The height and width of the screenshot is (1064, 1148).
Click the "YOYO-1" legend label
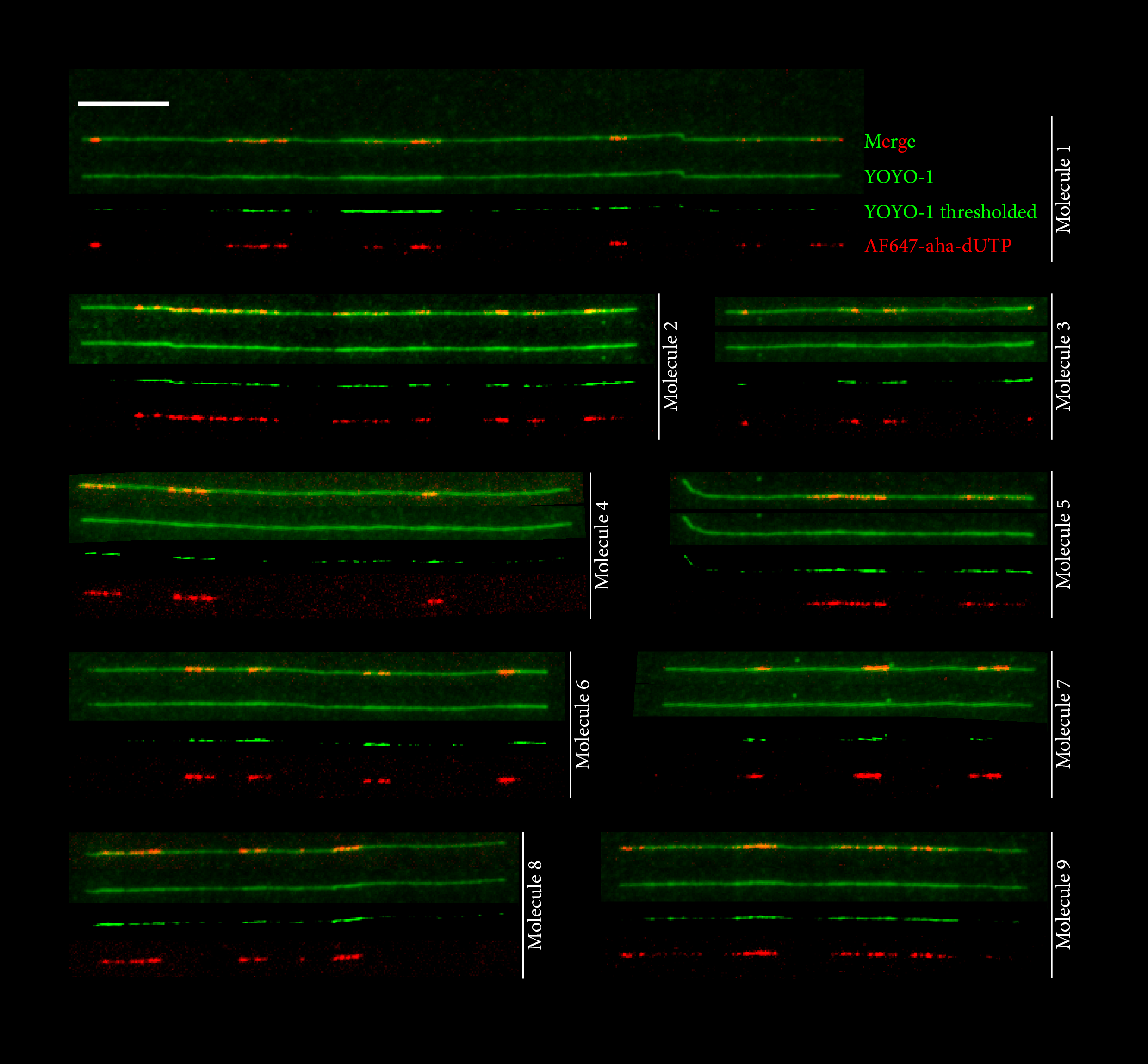point(899,176)
